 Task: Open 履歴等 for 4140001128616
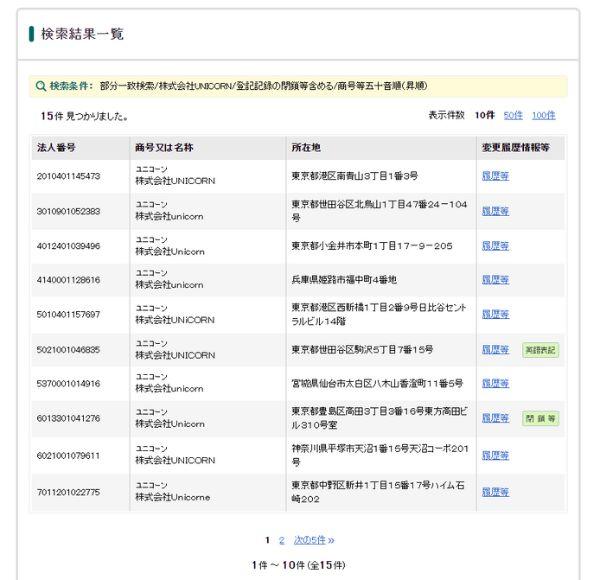(x=495, y=280)
